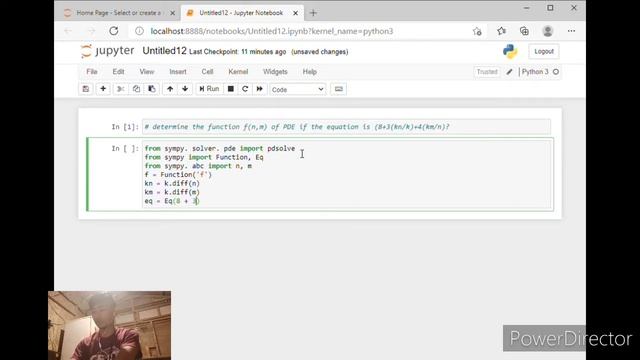Go forward with browser forward arrow
This screenshot has width=640, height=360.
91,31
